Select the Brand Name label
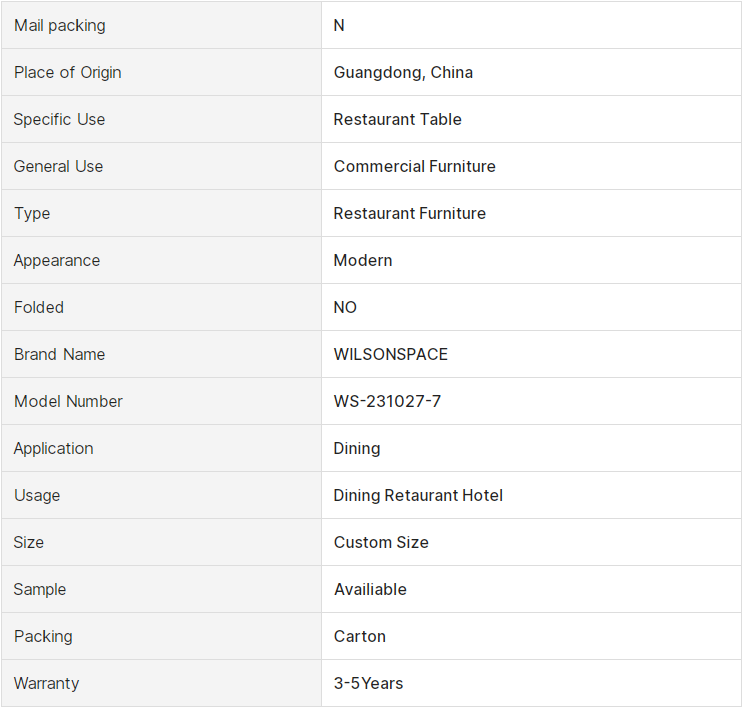Image resolution: width=743 pixels, height=707 pixels. pos(59,354)
